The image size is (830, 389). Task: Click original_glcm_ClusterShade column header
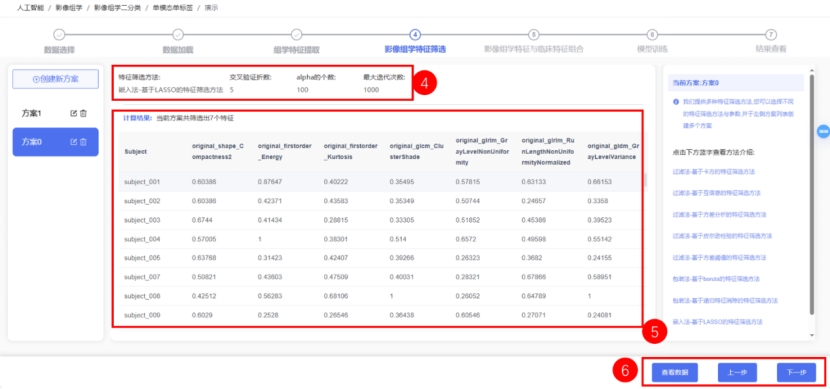(417, 151)
